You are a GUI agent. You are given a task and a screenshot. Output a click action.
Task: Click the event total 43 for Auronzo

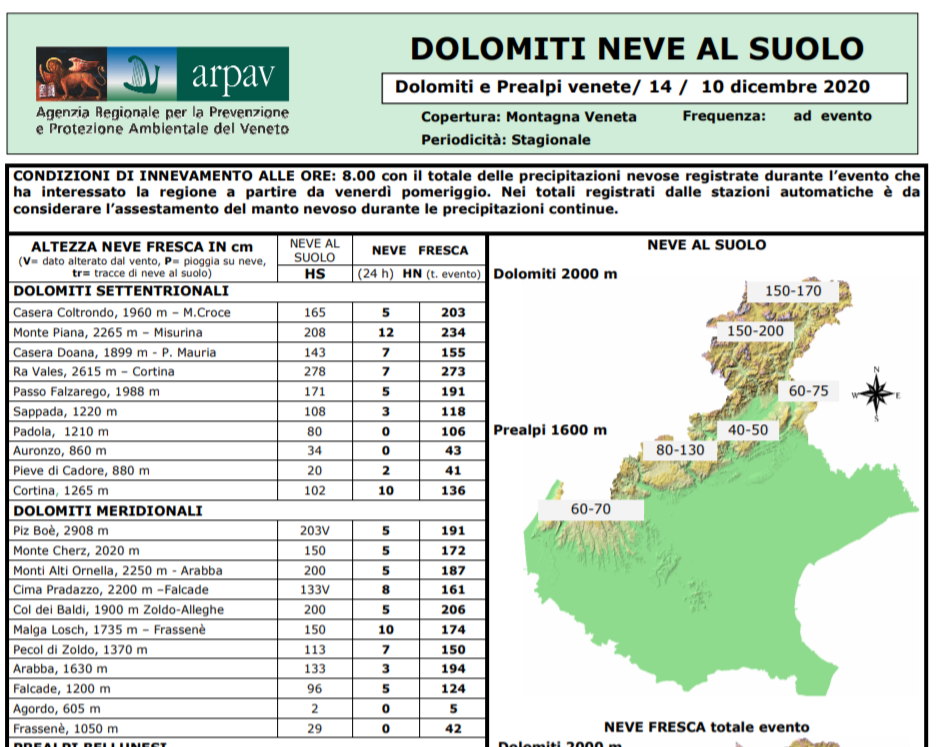pos(453,451)
